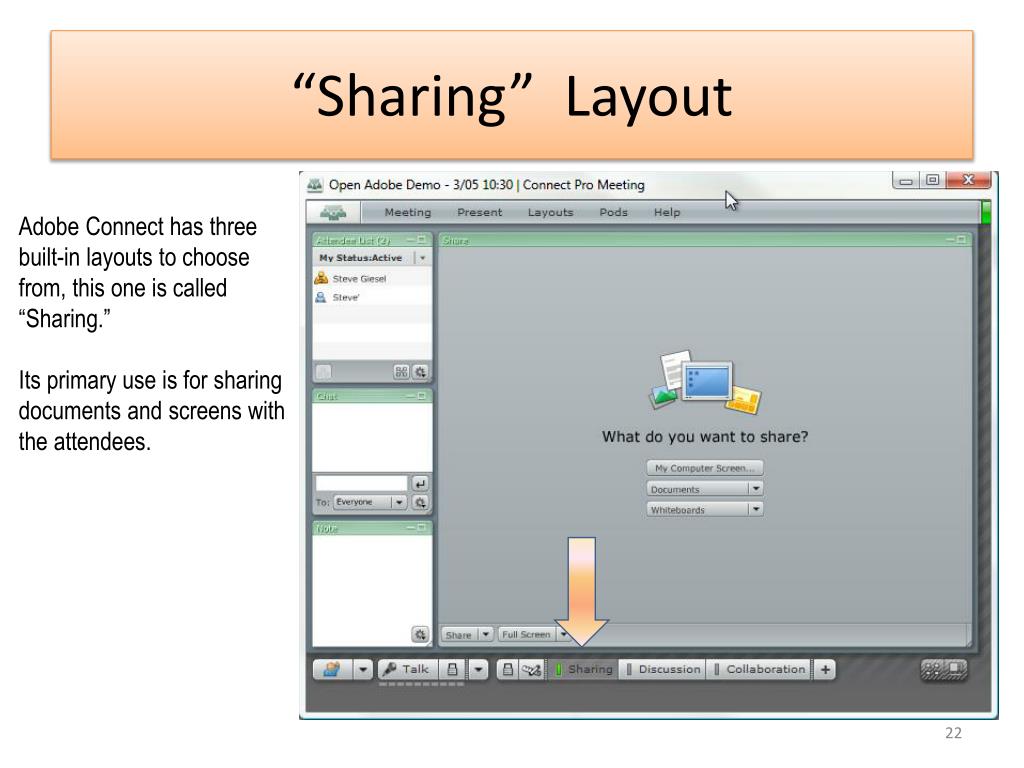1024x768 pixels.
Task: Open Attendee List pod options gear
Action: (x=420, y=372)
